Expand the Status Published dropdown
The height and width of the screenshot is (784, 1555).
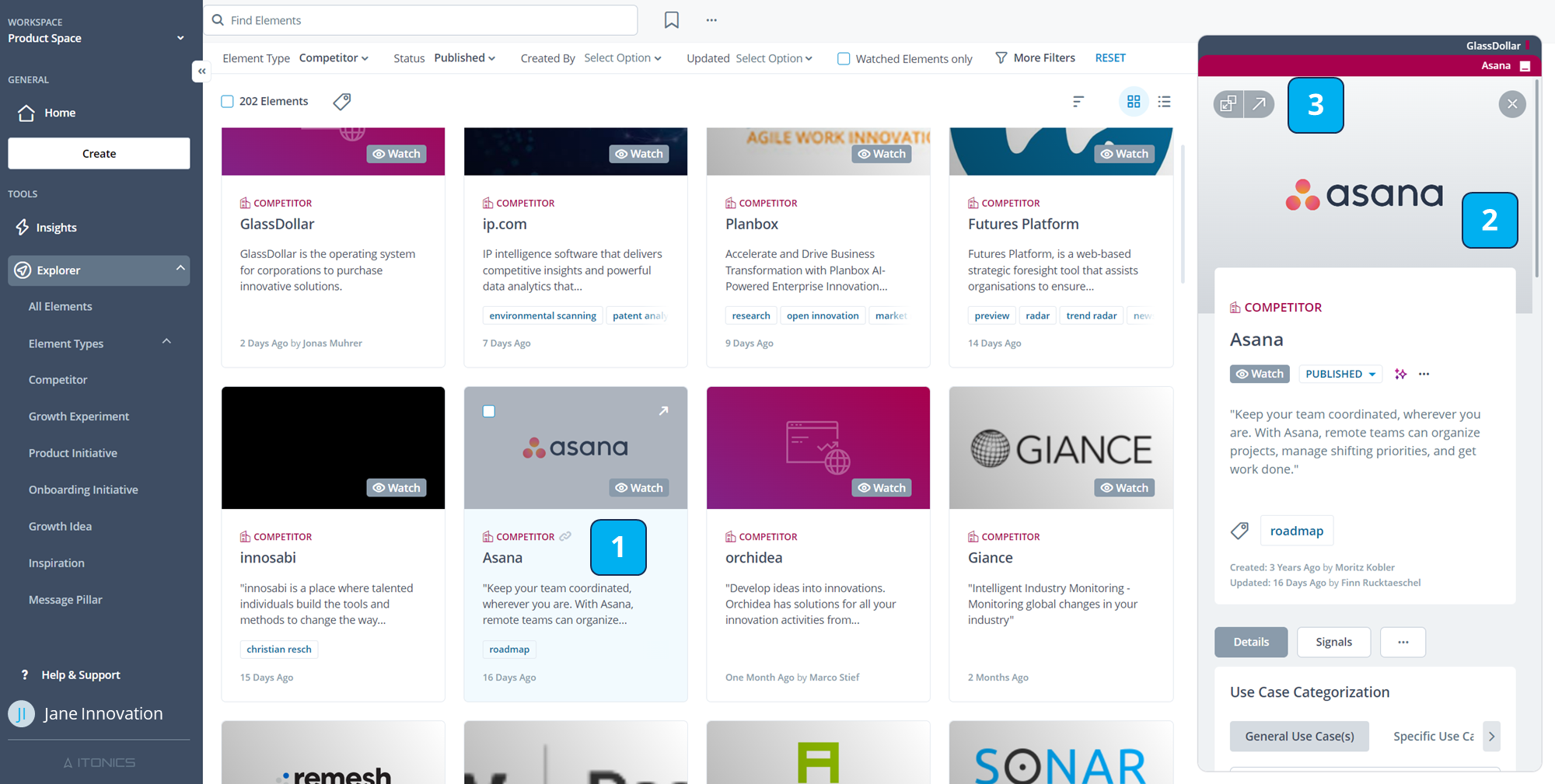point(464,58)
